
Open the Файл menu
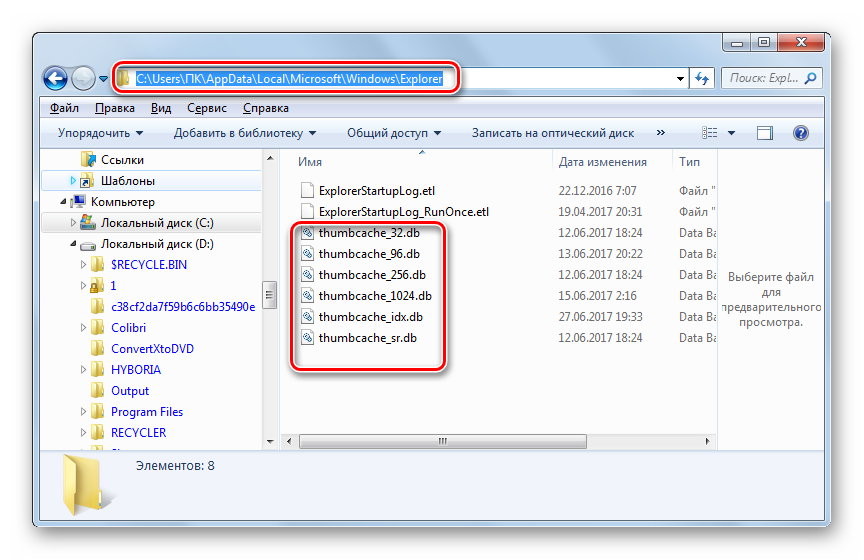(64, 108)
